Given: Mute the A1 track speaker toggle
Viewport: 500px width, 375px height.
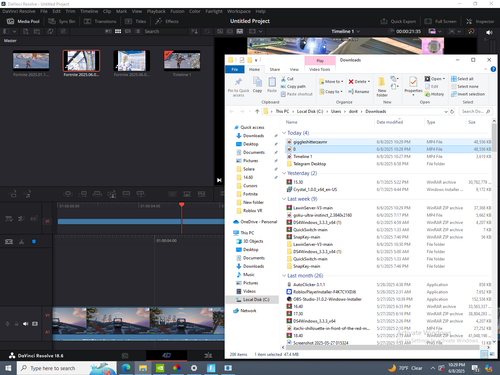Looking at the screenshot, I should (26, 324).
